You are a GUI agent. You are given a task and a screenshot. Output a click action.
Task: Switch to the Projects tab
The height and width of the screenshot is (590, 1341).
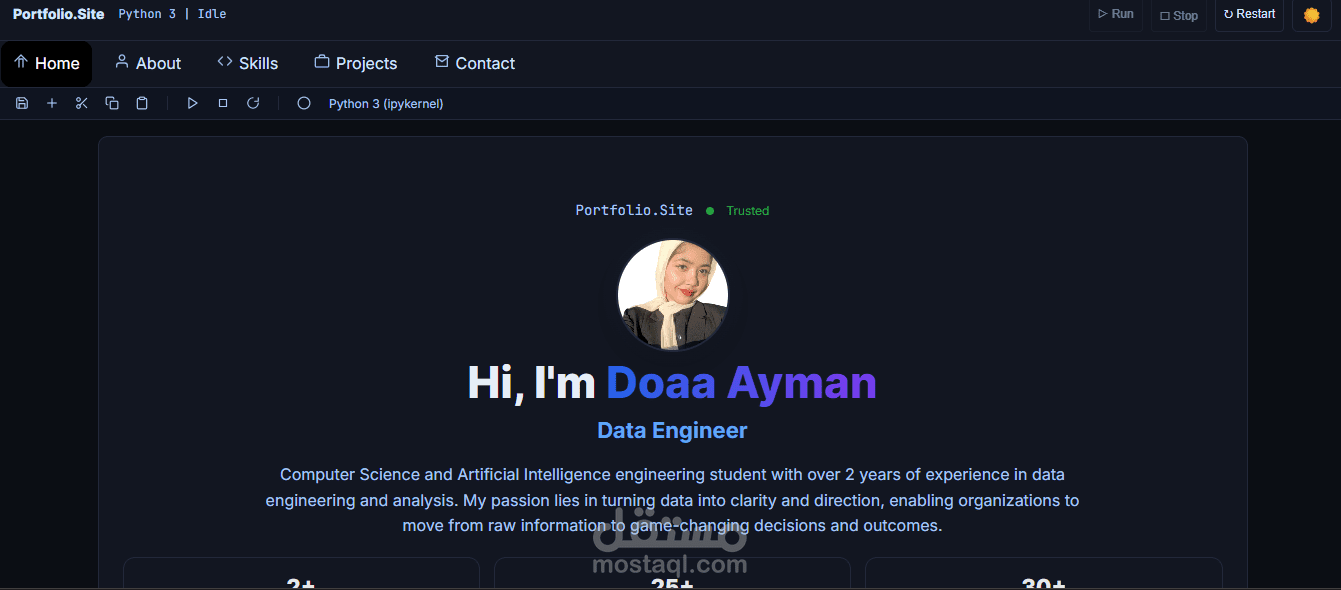coord(356,62)
